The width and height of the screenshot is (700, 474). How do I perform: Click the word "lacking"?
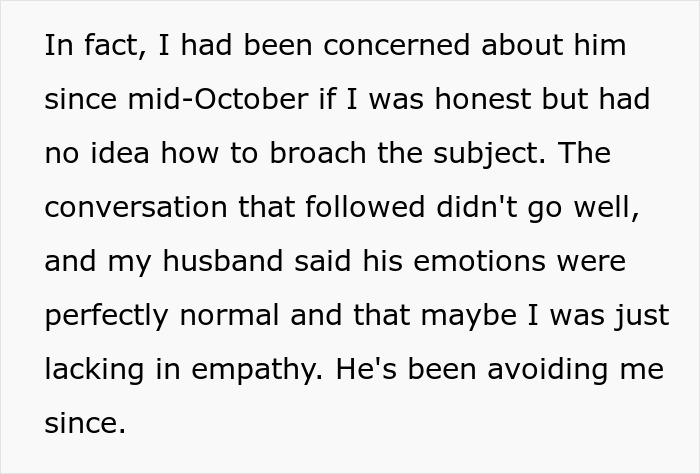pos(94,371)
